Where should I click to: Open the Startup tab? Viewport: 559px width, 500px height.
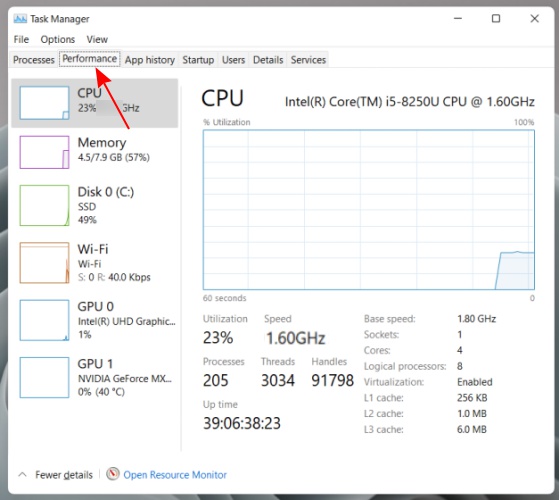click(198, 60)
